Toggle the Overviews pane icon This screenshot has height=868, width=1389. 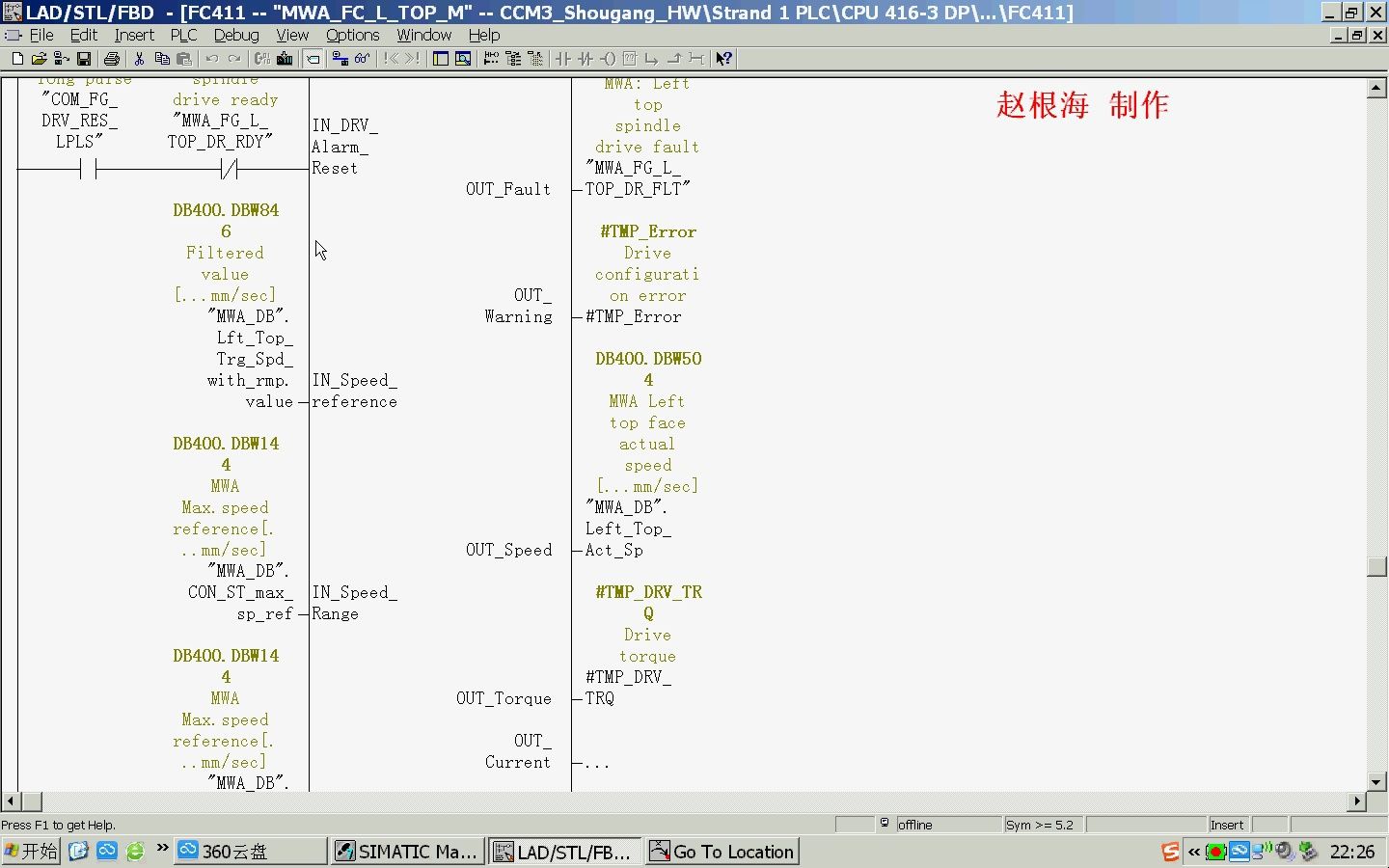tap(440, 59)
